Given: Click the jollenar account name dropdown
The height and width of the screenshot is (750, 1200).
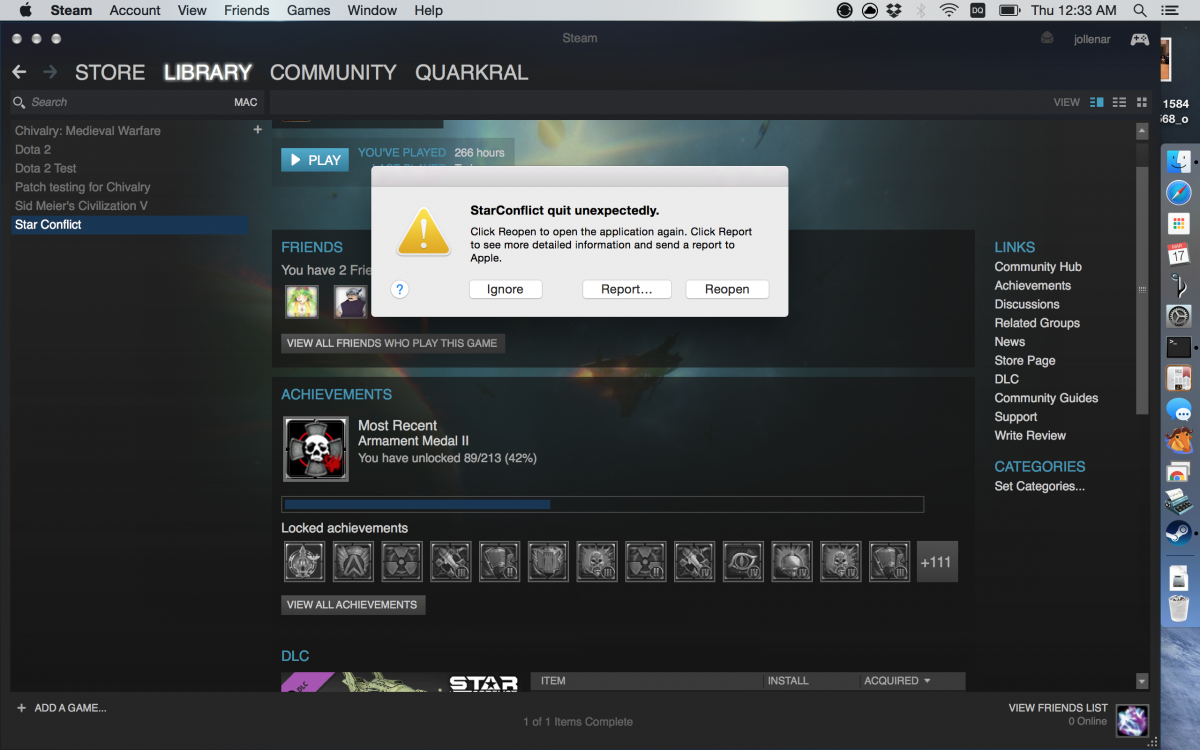Looking at the screenshot, I should click(x=1092, y=40).
